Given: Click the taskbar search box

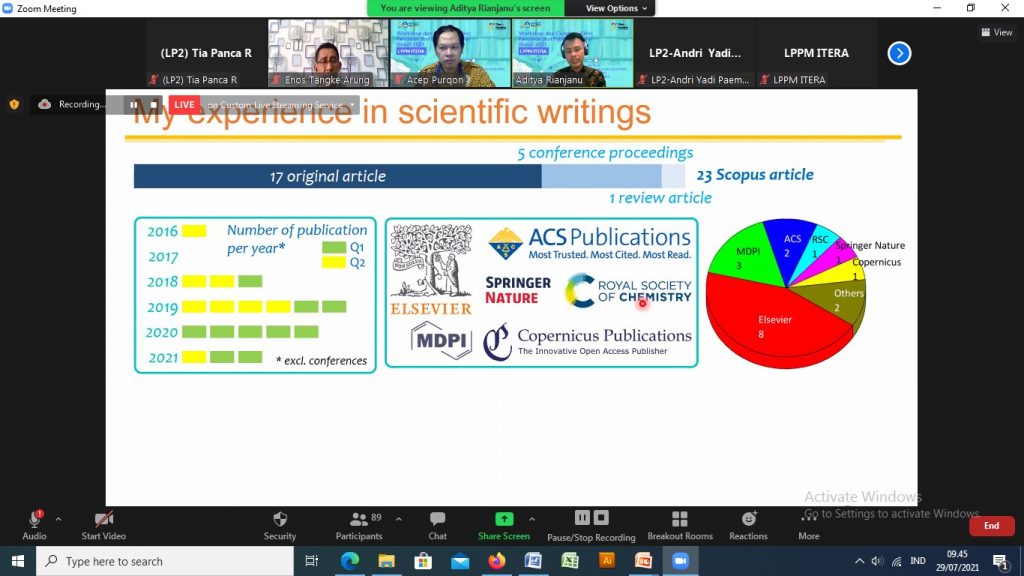Looking at the screenshot, I should click(x=165, y=561).
